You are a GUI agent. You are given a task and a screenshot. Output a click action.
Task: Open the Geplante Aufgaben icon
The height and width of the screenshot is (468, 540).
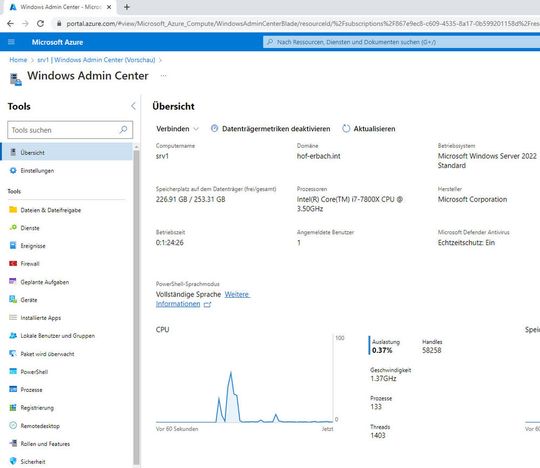point(13,281)
